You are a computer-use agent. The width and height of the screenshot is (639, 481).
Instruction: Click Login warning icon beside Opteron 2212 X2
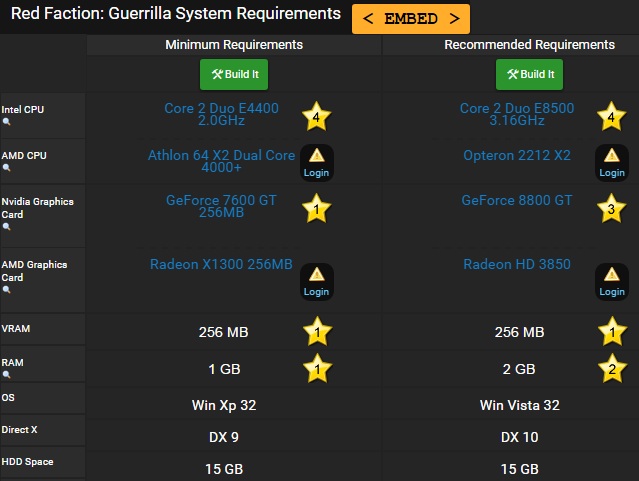point(612,163)
